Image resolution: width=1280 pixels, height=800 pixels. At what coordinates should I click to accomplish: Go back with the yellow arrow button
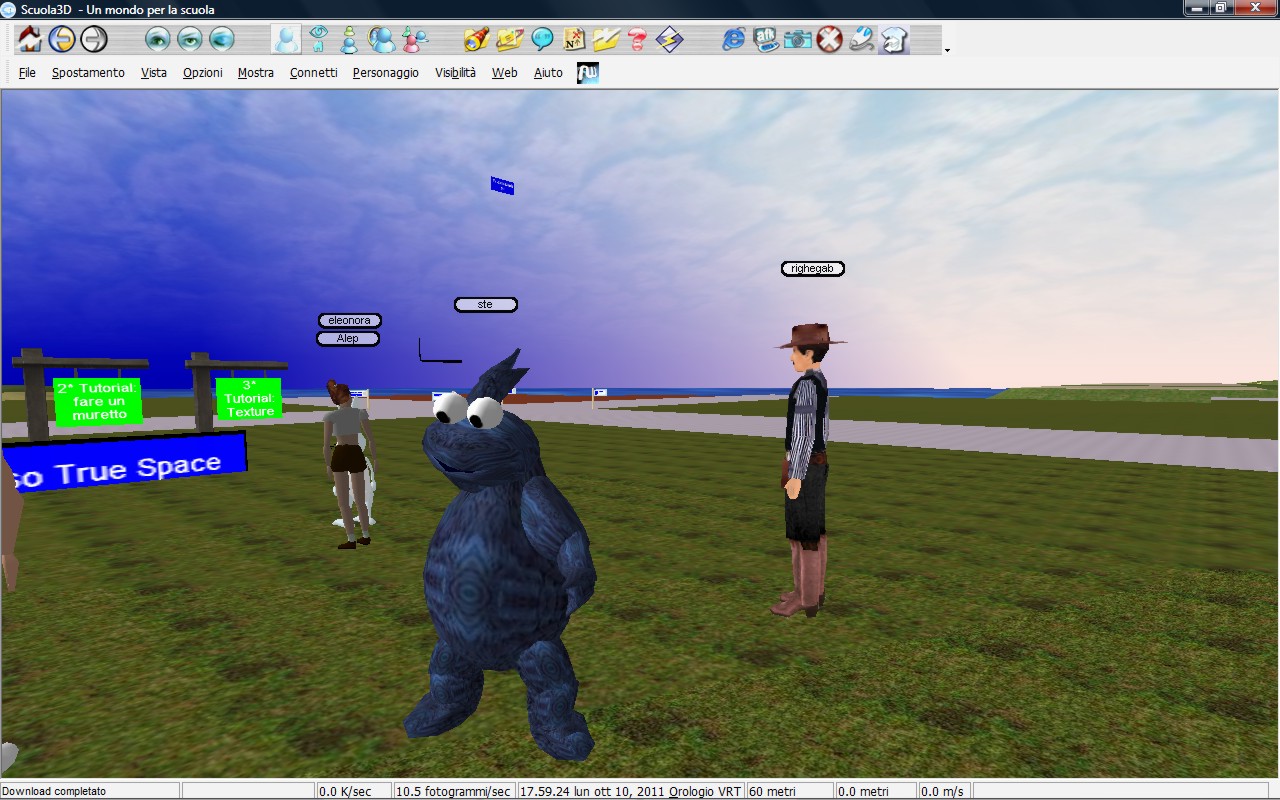(62, 39)
